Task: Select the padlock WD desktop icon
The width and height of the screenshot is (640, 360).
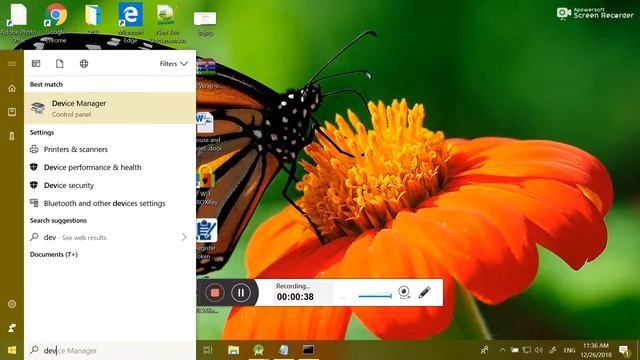Action: [x=206, y=185]
